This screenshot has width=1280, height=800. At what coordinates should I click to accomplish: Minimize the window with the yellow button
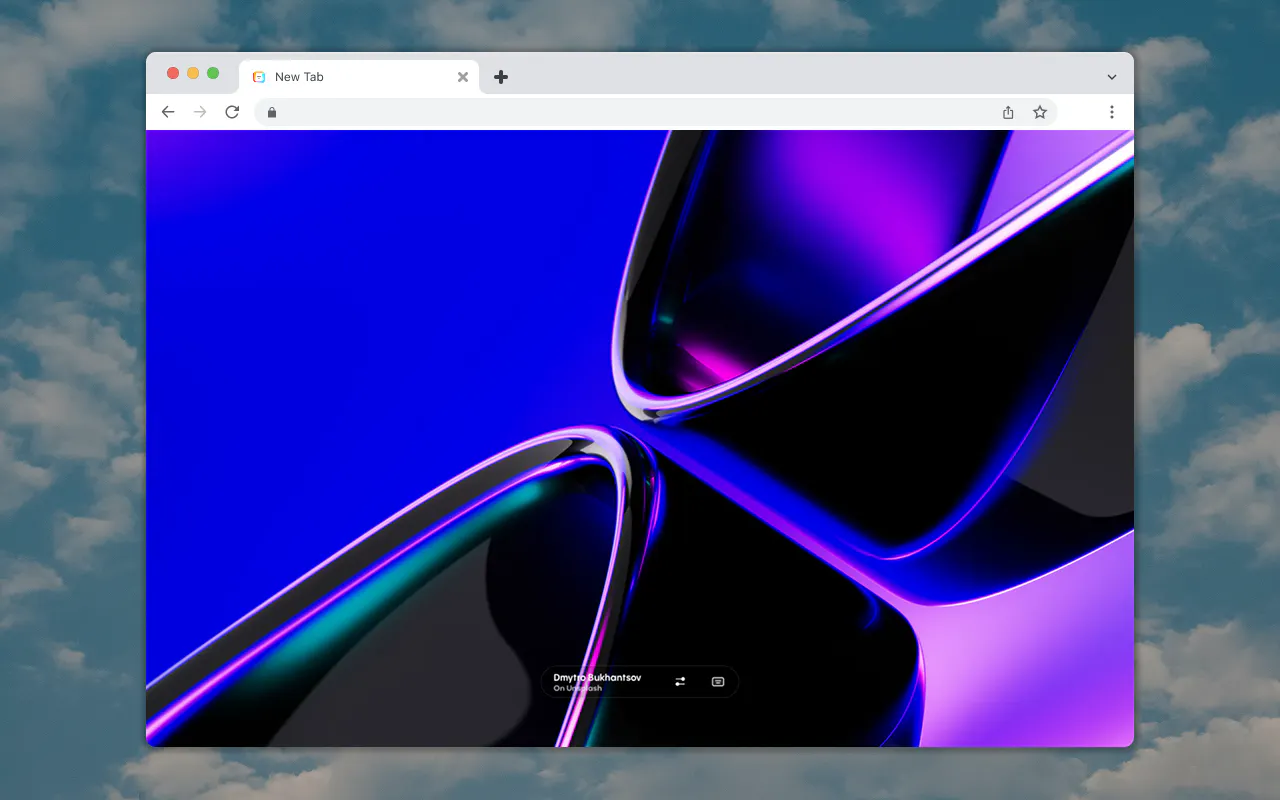click(x=193, y=73)
